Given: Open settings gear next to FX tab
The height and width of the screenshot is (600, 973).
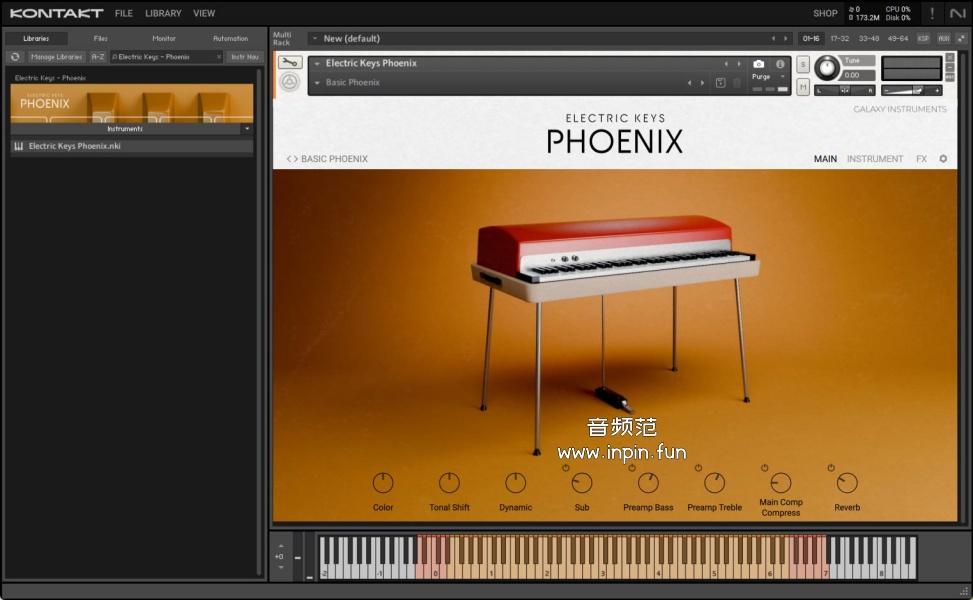Looking at the screenshot, I should coord(943,159).
